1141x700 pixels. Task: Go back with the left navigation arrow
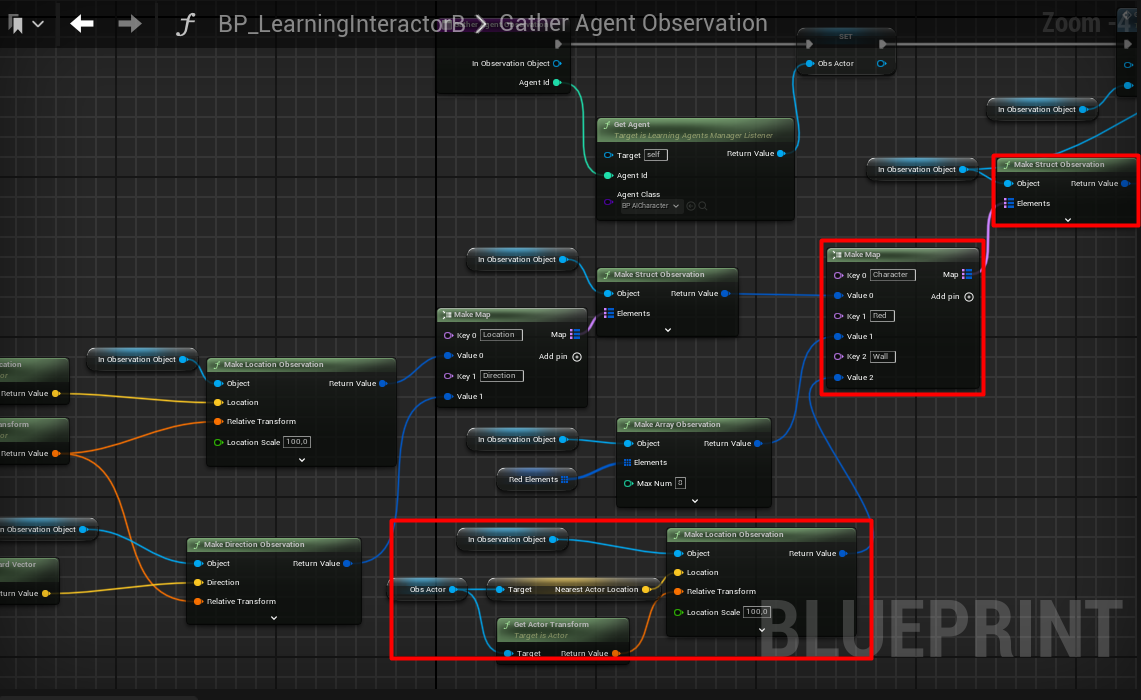click(x=82, y=24)
